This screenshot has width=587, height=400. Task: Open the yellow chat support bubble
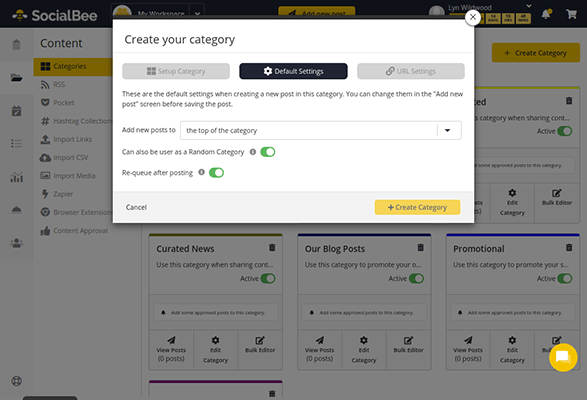tap(563, 357)
